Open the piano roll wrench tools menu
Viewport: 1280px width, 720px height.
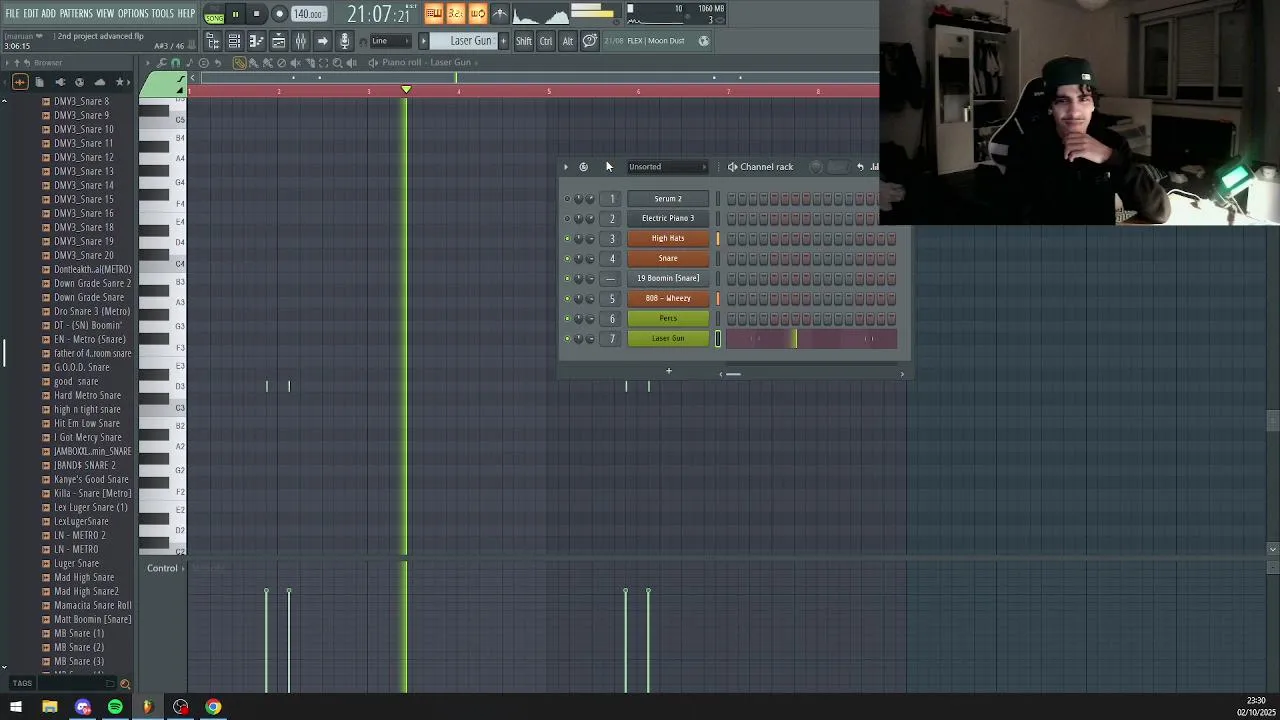click(x=161, y=62)
